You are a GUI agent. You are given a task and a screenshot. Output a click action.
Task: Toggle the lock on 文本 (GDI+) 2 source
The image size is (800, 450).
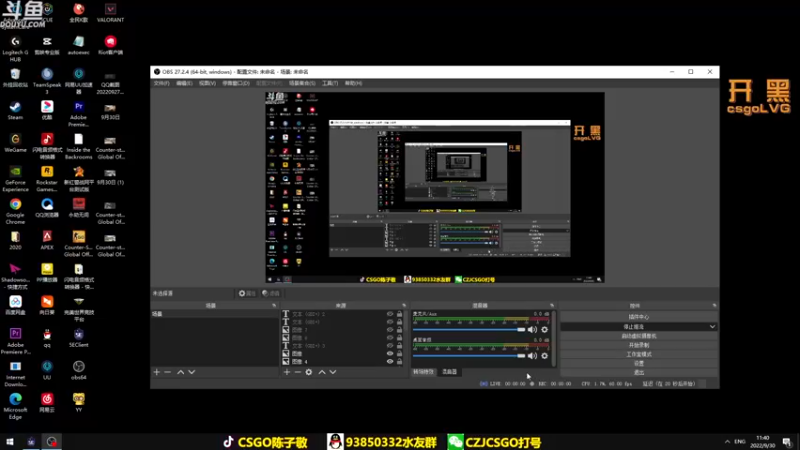[x=399, y=314]
